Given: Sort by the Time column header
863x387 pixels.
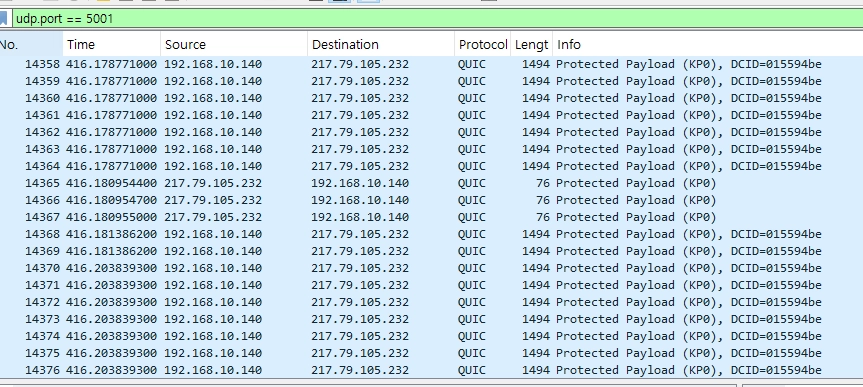Looking at the screenshot, I should [112, 45].
